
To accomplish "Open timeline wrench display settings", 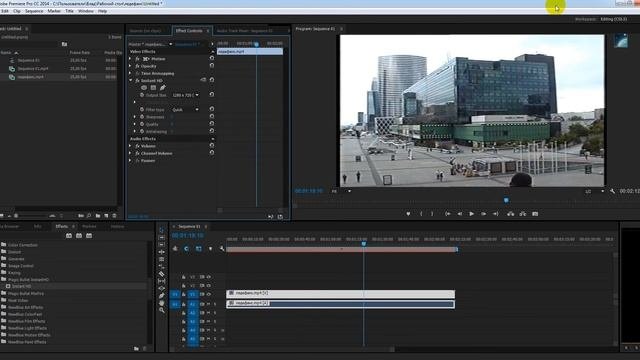I will click(222, 249).
